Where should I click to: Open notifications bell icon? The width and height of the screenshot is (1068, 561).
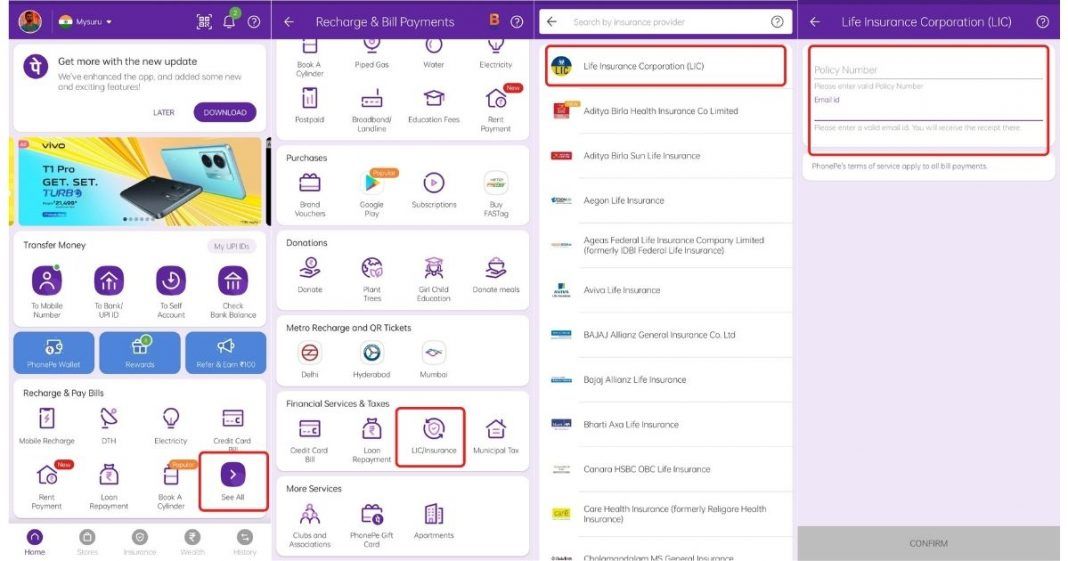[230, 21]
